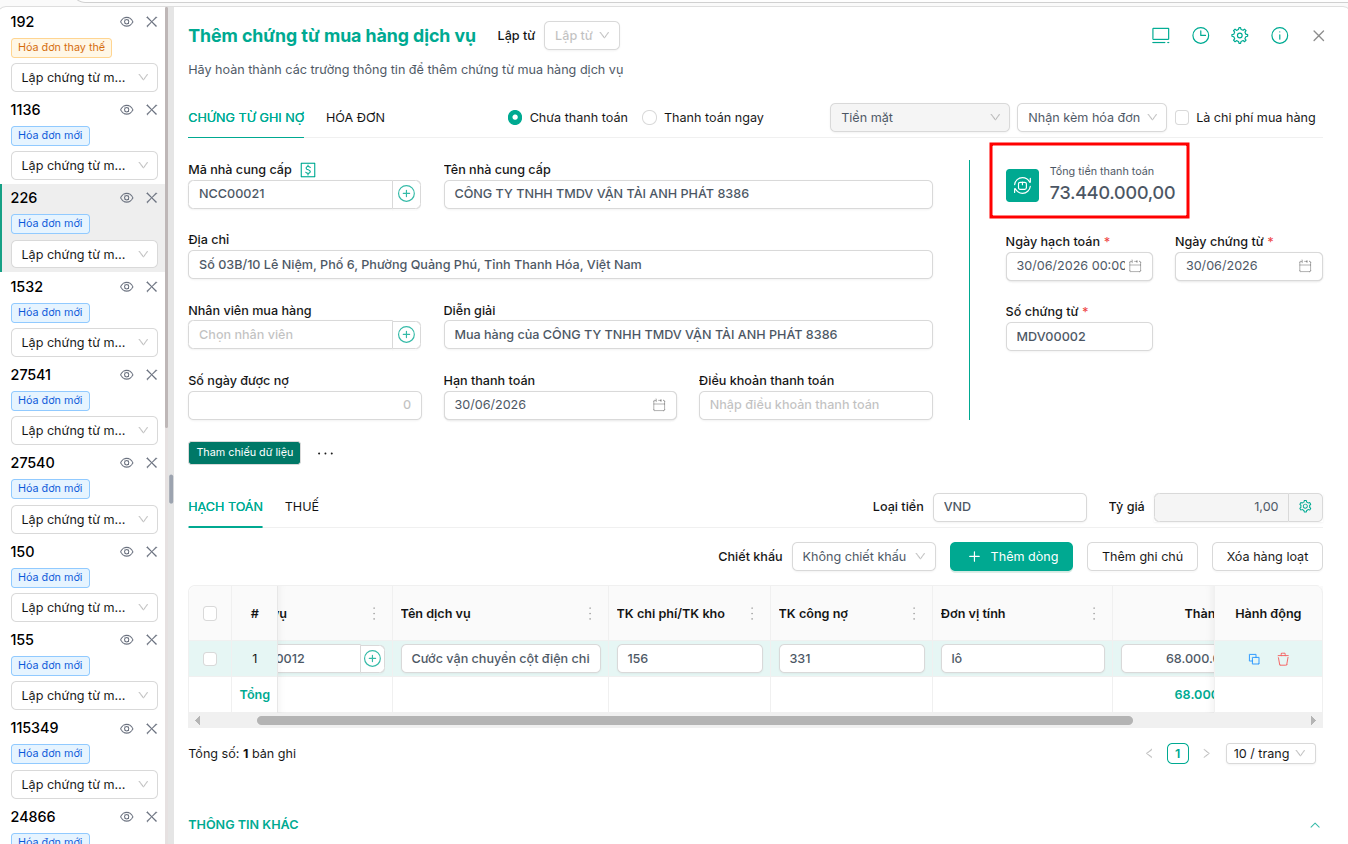This screenshot has height=844, width=1348.
Task: Toggle eye icon for invoice 1136
Action: click(127, 110)
